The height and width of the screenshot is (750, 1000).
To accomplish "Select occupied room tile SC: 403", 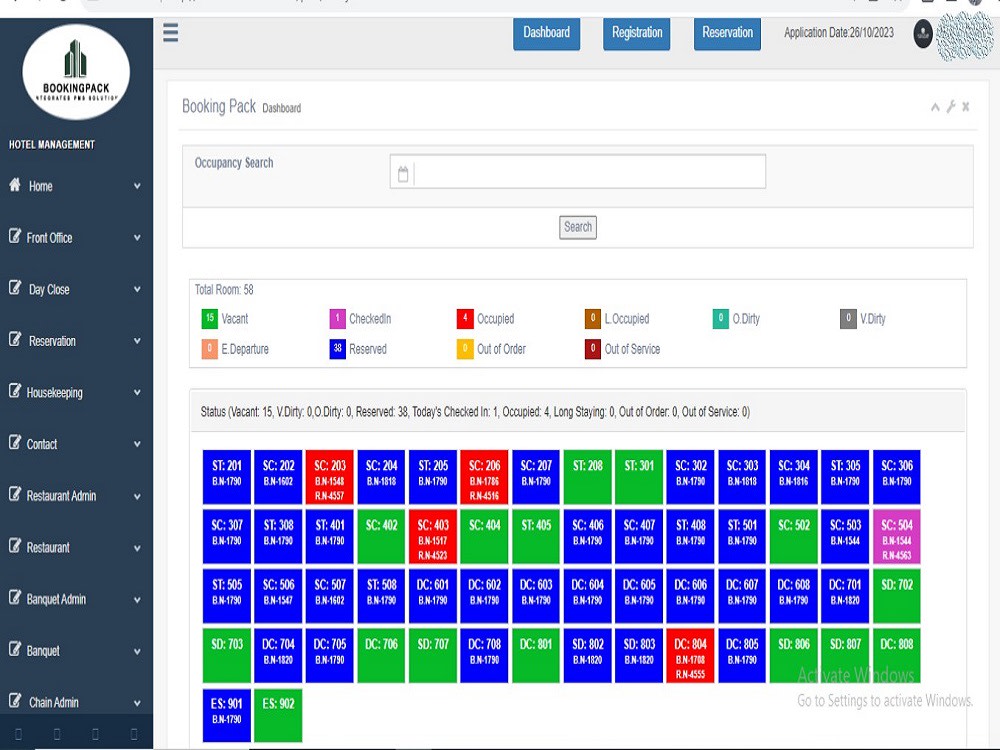I will tap(432, 536).
